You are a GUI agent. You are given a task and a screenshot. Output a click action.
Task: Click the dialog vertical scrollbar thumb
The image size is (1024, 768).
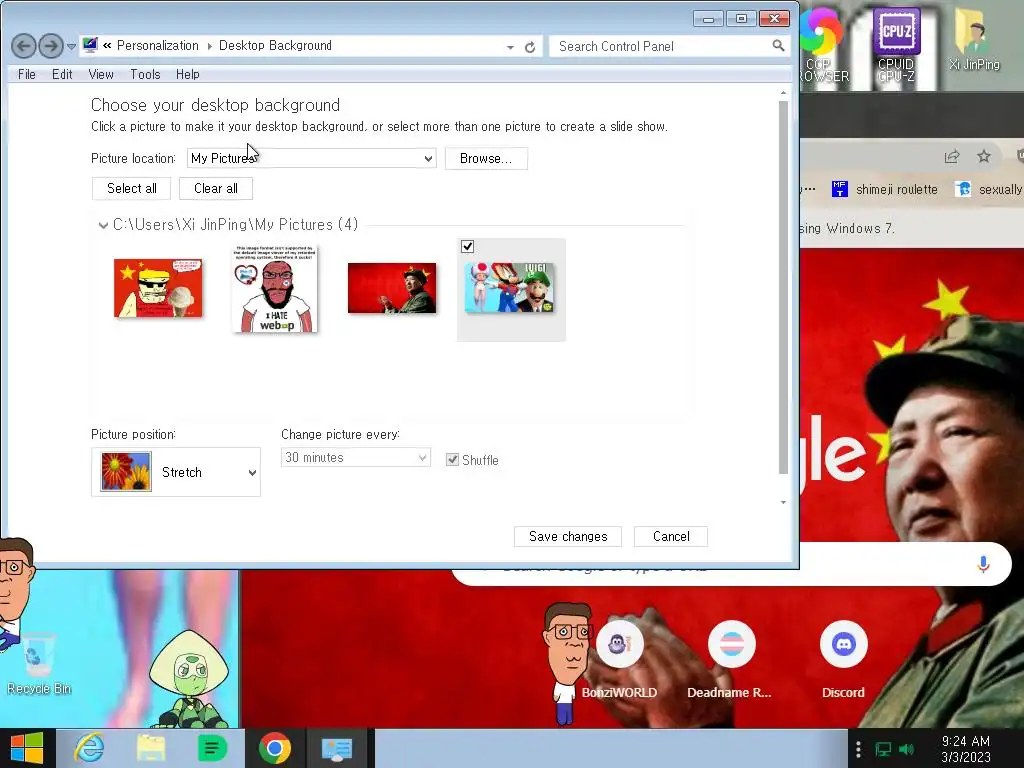click(784, 287)
